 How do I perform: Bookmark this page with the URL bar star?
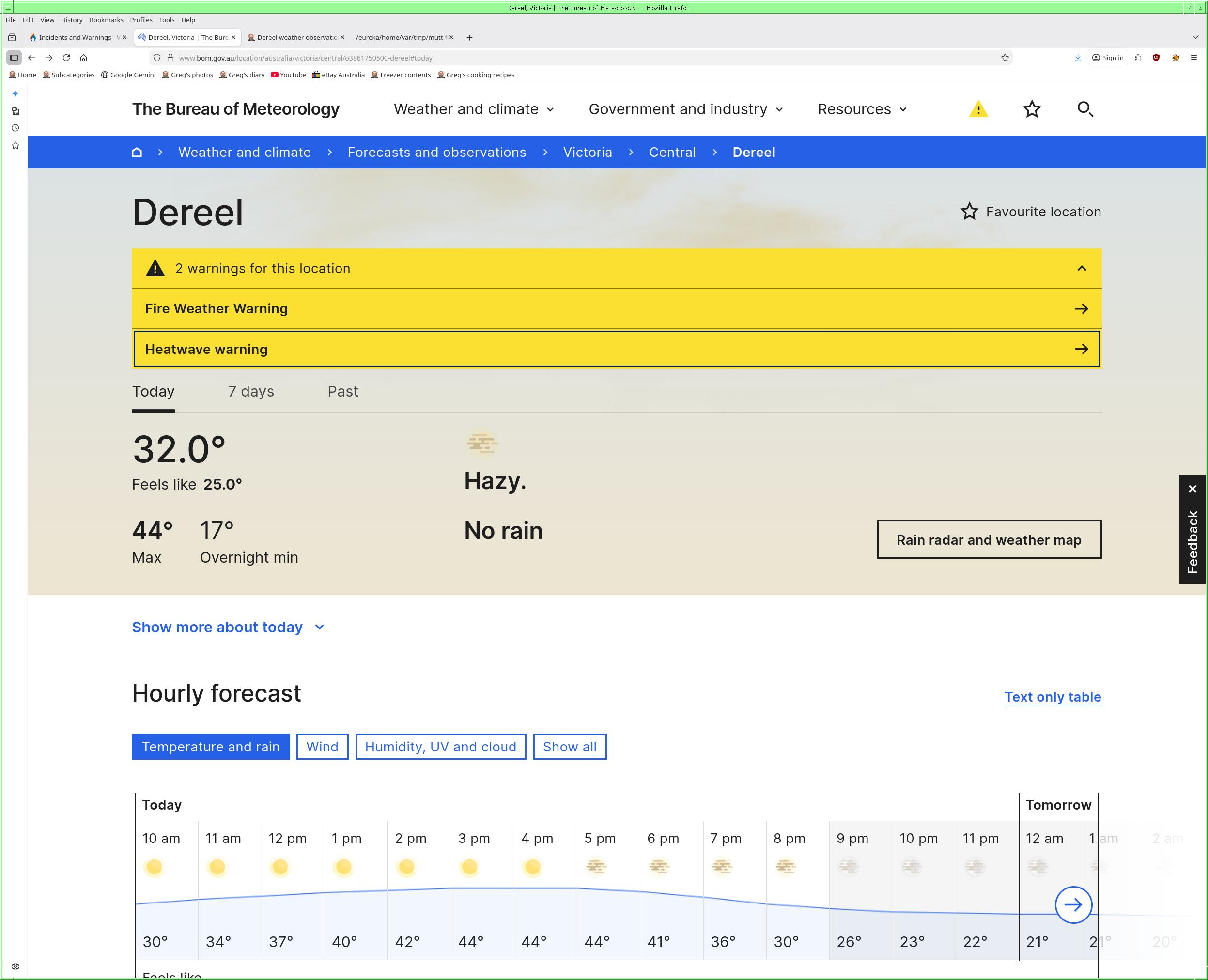coord(1005,58)
